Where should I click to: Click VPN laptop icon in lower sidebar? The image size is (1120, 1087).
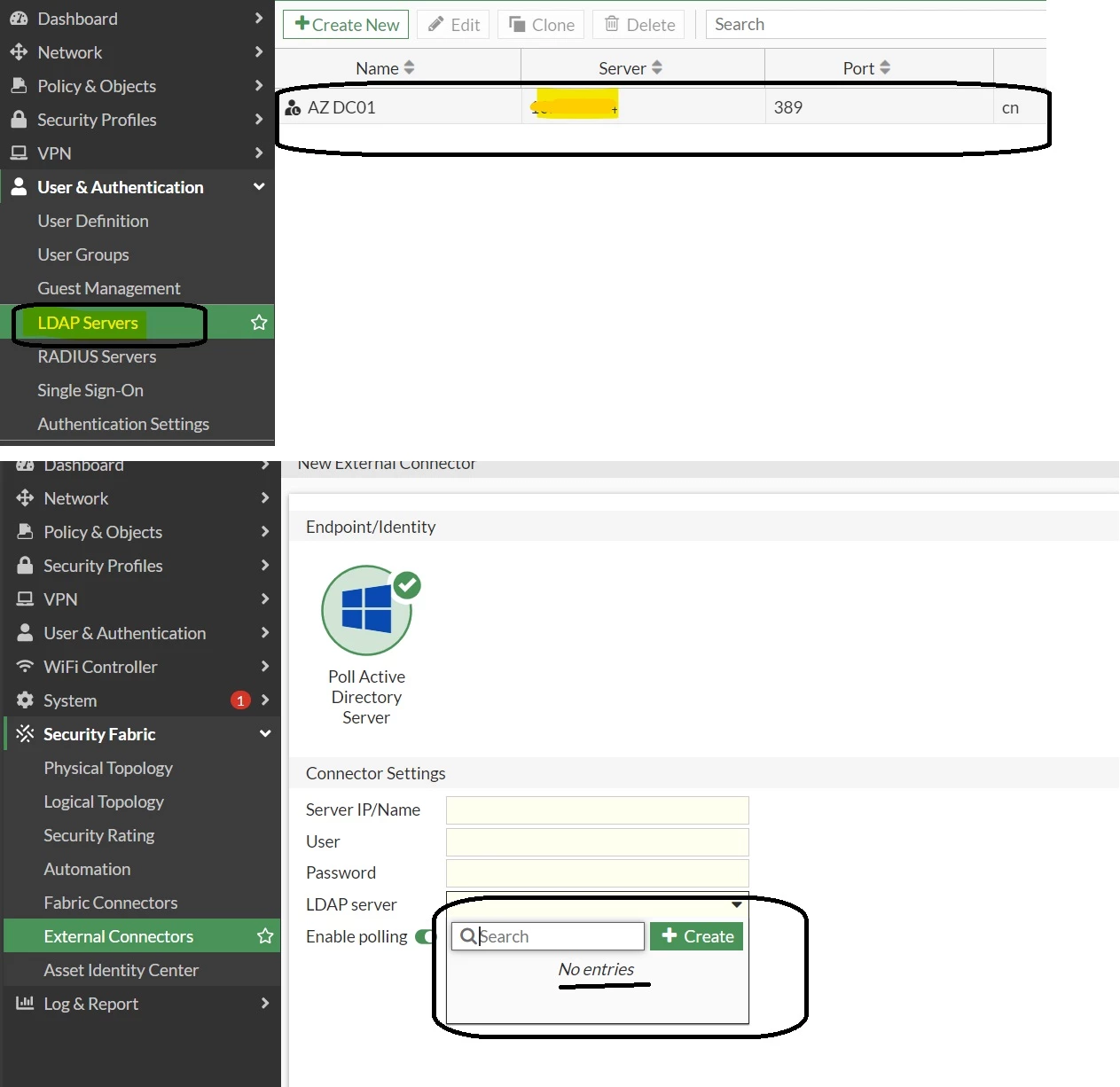(x=25, y=599)
